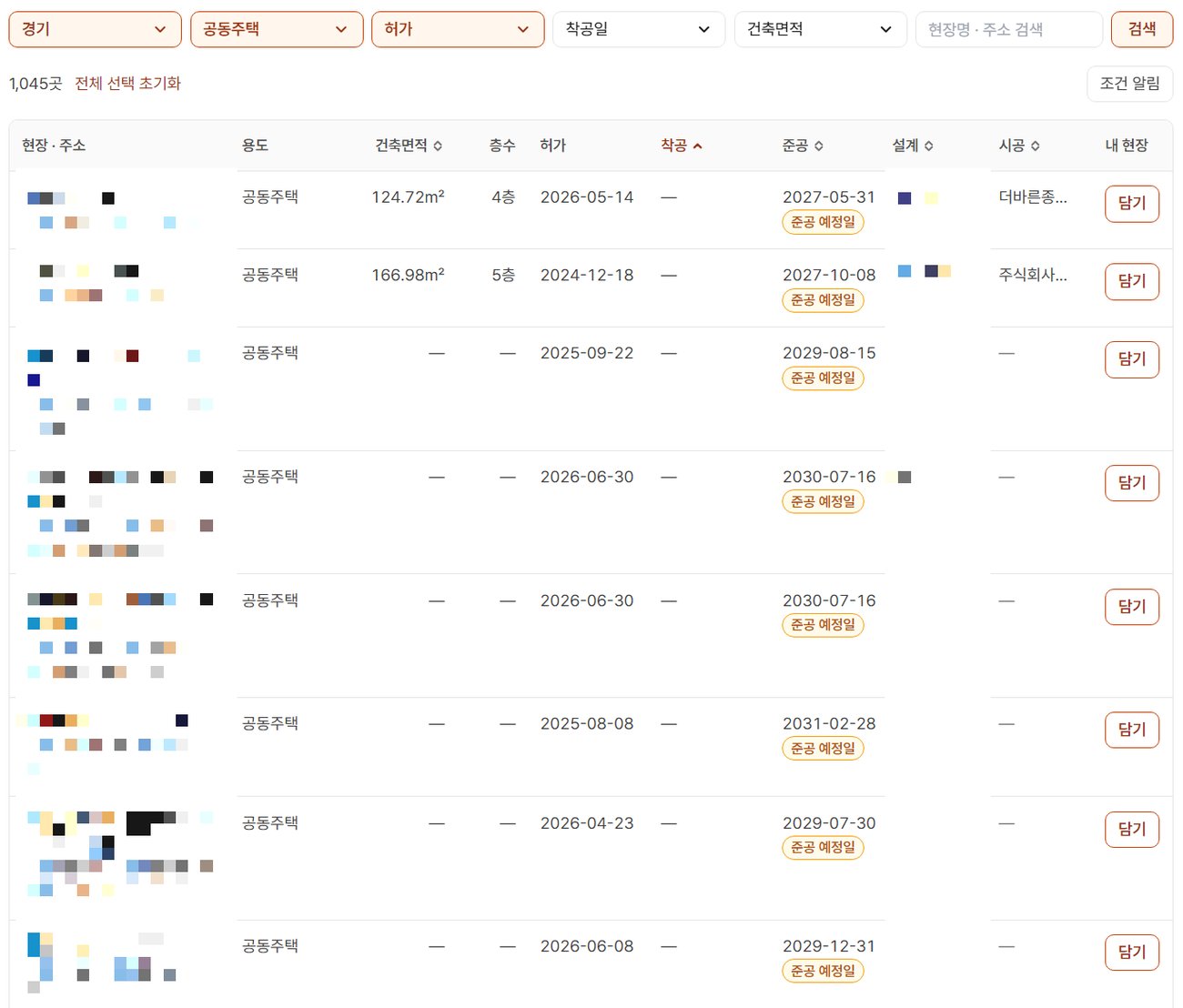Click the 전체 선택 초기화 link

point(127,84)
